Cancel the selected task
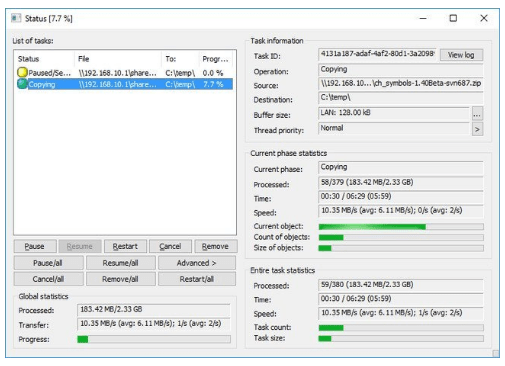Viewport: 505px width, 366px height. click(x=170, y=246)
